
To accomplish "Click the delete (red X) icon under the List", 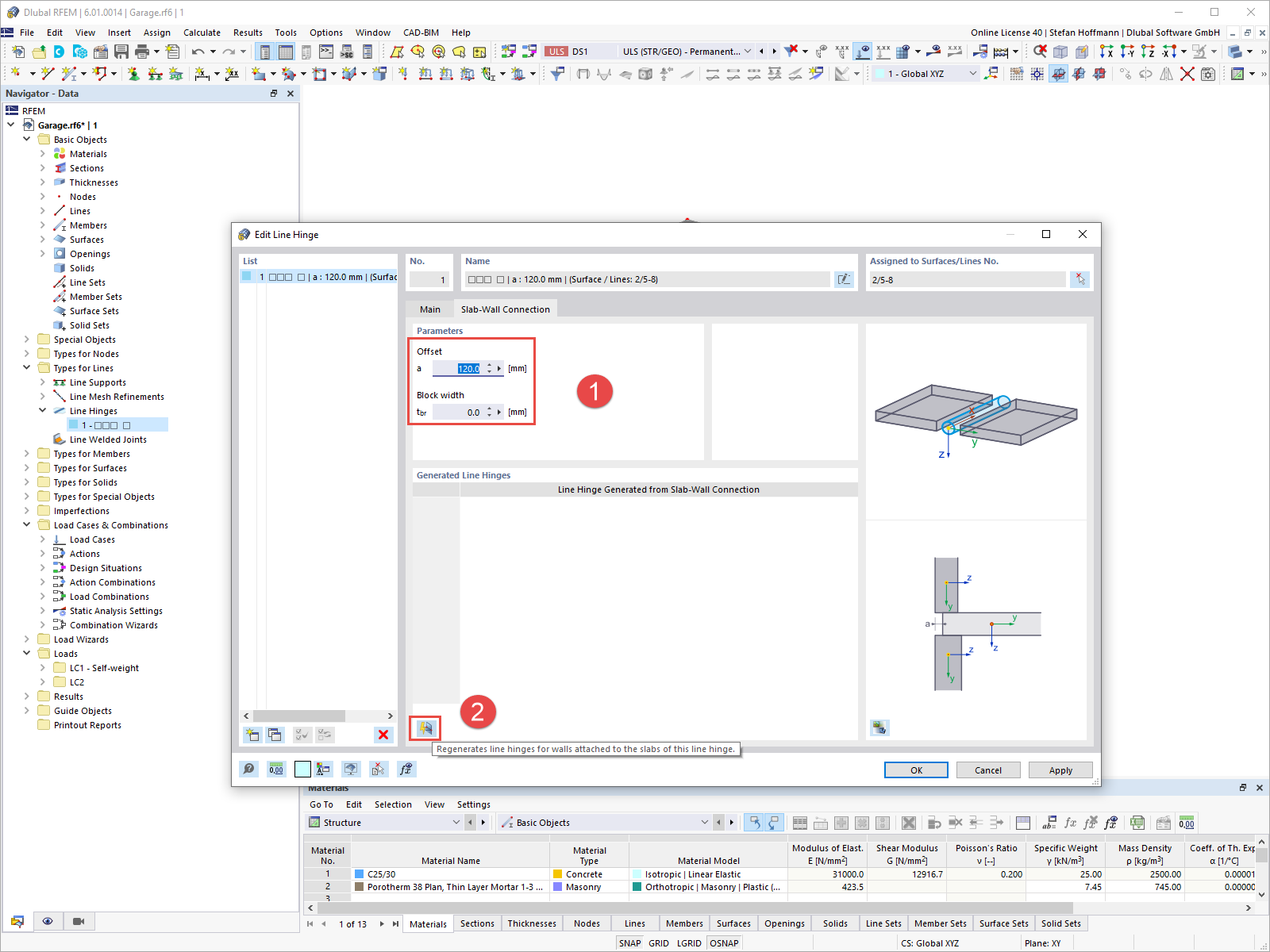I will click(383, 735).
